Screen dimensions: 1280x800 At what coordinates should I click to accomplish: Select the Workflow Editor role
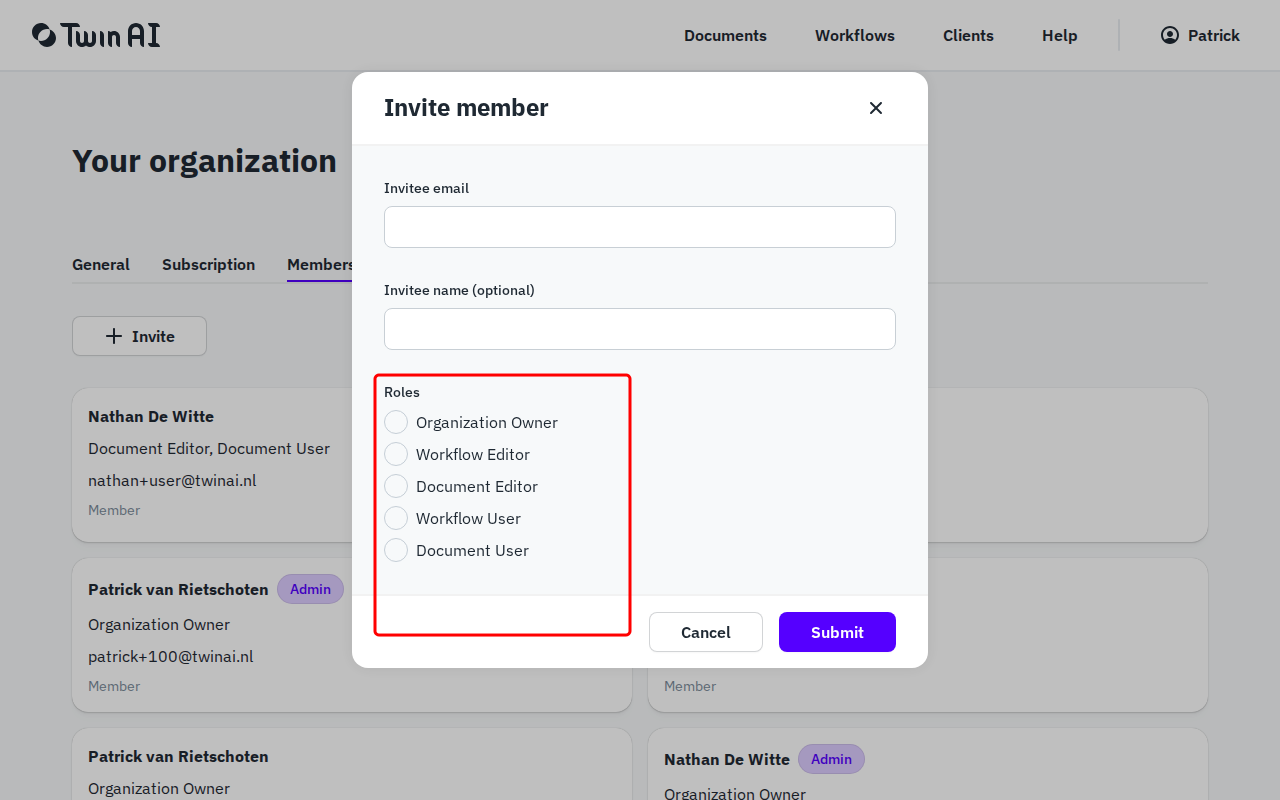click(x=395, y=454)
